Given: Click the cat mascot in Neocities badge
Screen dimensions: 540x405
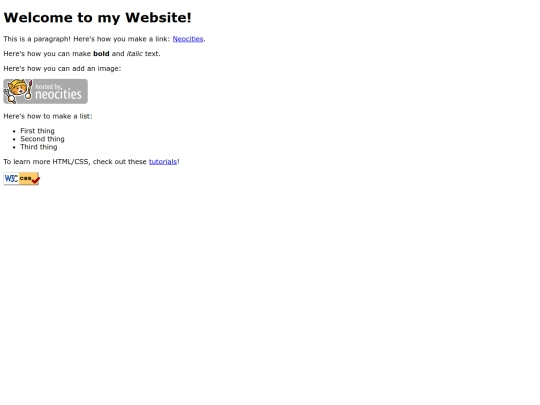Looking at the screenshot, I should click(18, 91).
